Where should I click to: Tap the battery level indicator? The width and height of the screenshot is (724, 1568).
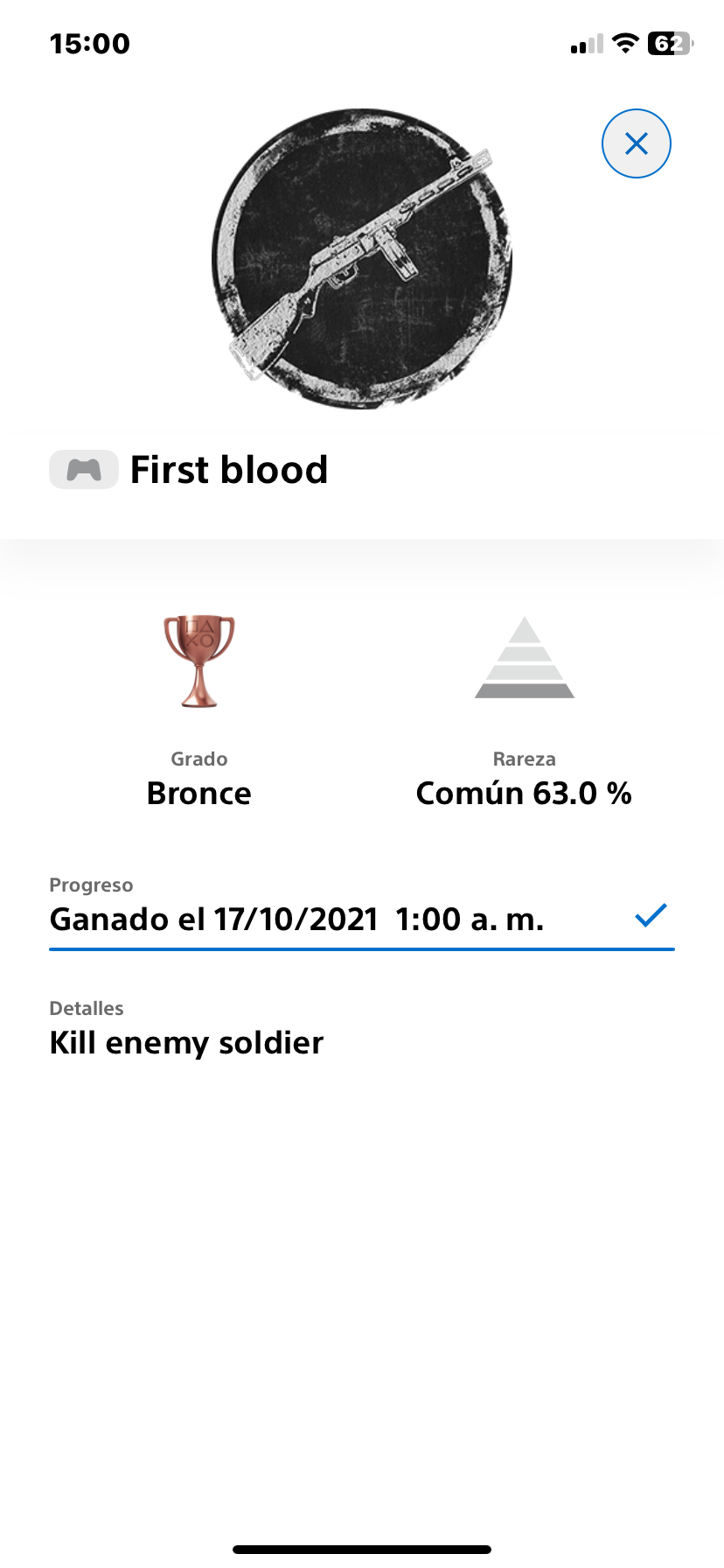[670, 44]
